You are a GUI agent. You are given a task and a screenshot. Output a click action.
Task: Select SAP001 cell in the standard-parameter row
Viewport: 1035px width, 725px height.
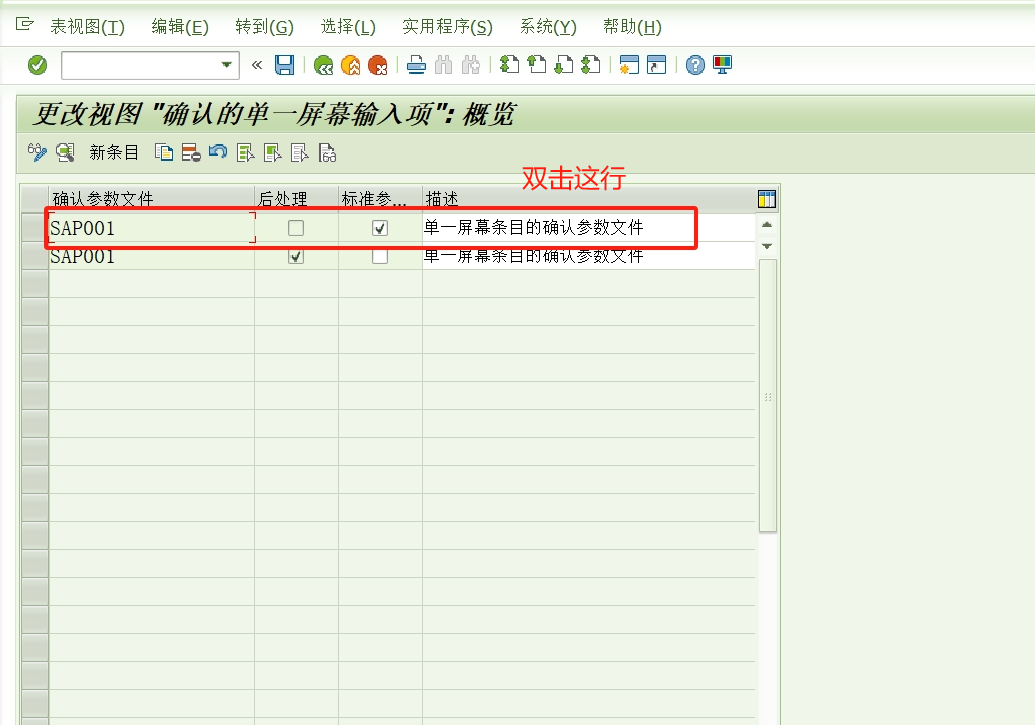(152, 228)
